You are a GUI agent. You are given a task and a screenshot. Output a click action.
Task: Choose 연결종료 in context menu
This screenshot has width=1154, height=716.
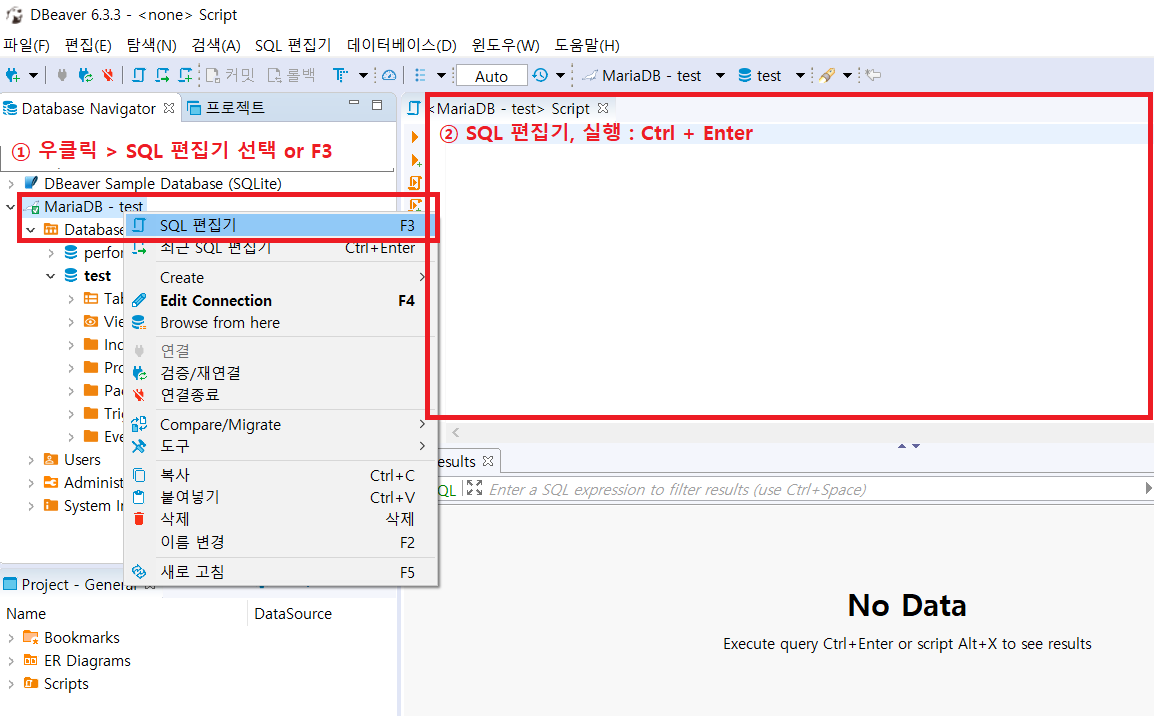tap(282, 394)
